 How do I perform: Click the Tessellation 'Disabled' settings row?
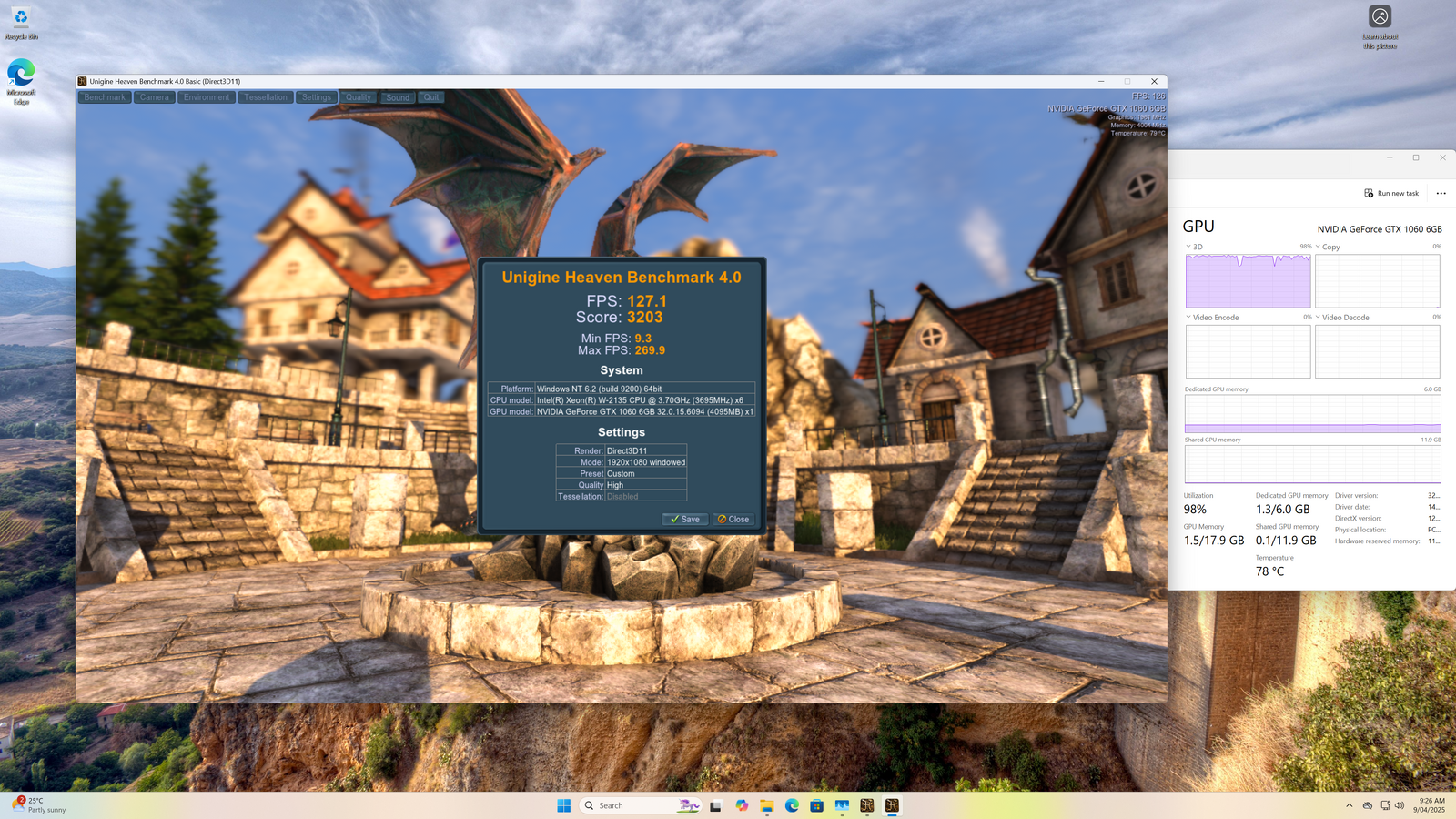pyautogui.click(x=622, y=496)
